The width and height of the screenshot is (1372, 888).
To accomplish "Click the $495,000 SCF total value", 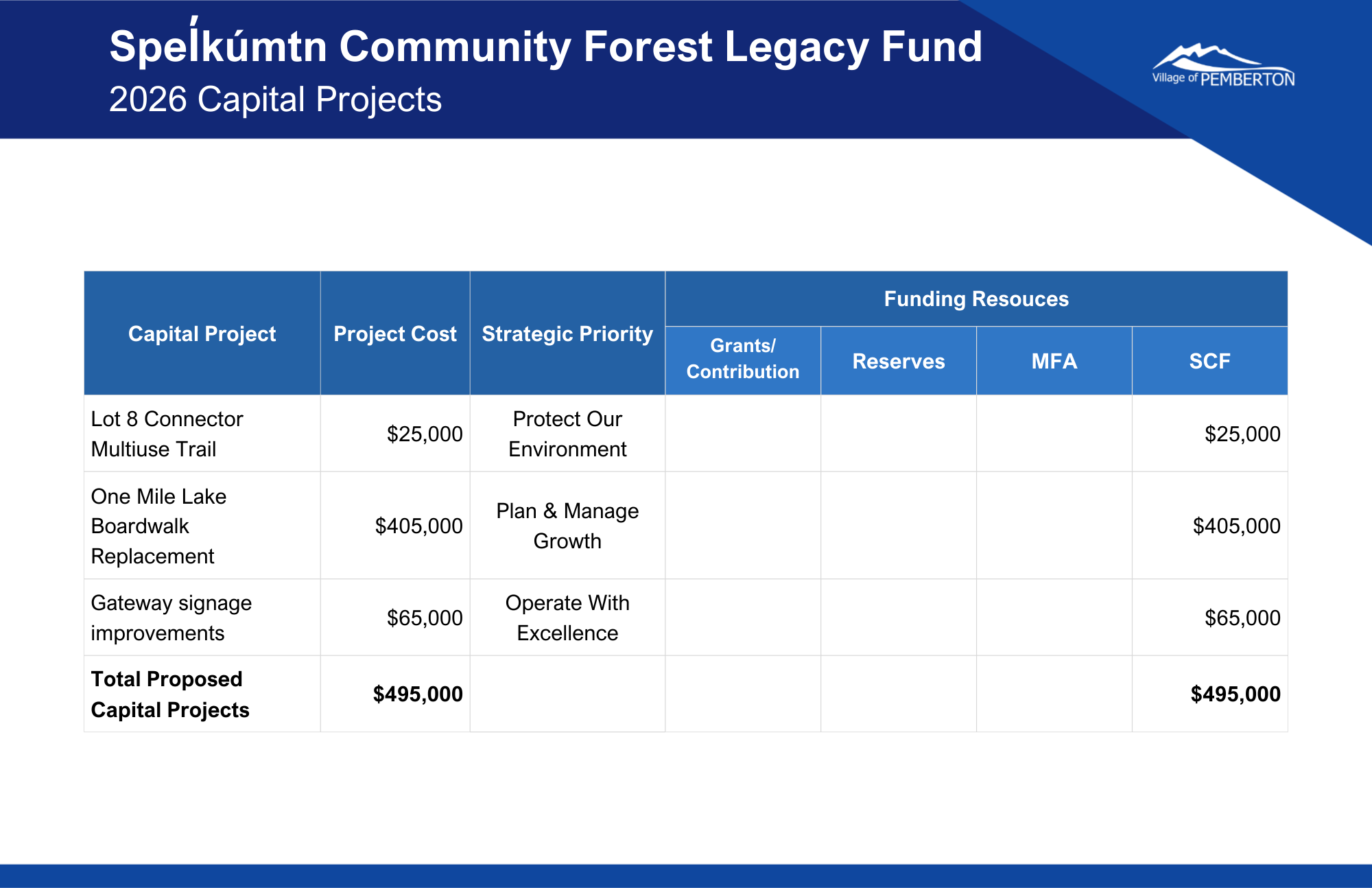I will [x=1235, y=694].
